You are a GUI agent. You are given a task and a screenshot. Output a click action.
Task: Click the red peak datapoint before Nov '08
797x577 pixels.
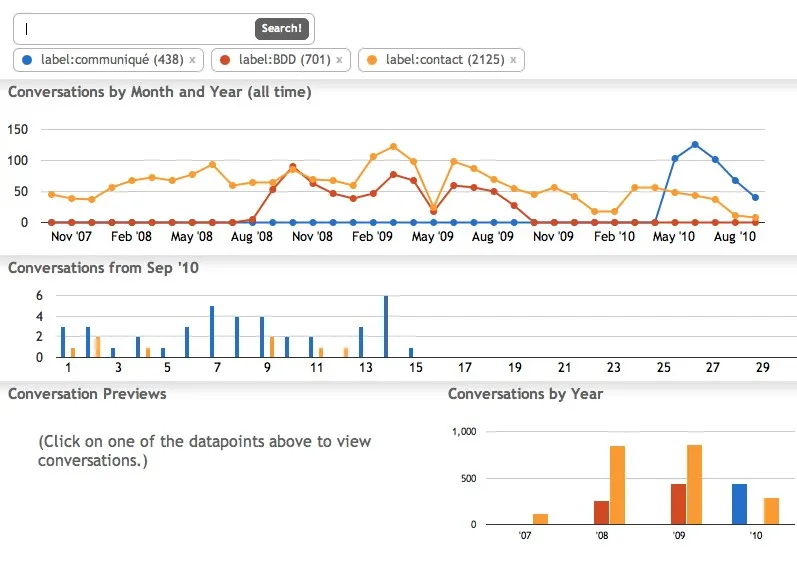pyautogui.click(x=293, y=167)
